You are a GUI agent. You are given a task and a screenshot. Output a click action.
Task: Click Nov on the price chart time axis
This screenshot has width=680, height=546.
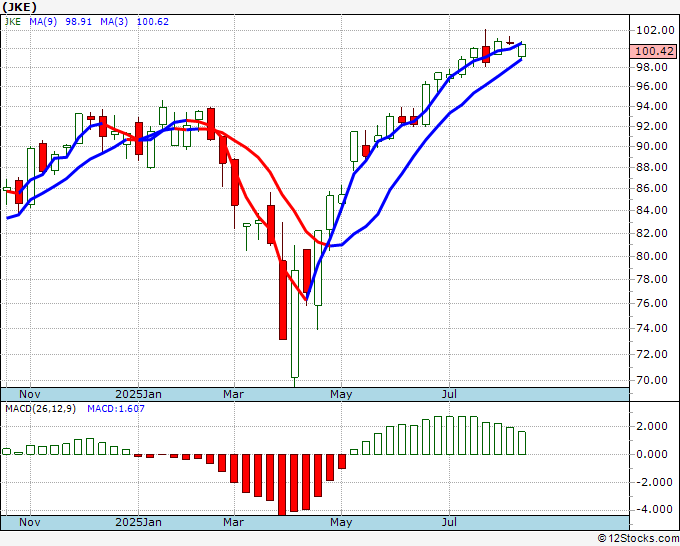(x=30, y=394)
